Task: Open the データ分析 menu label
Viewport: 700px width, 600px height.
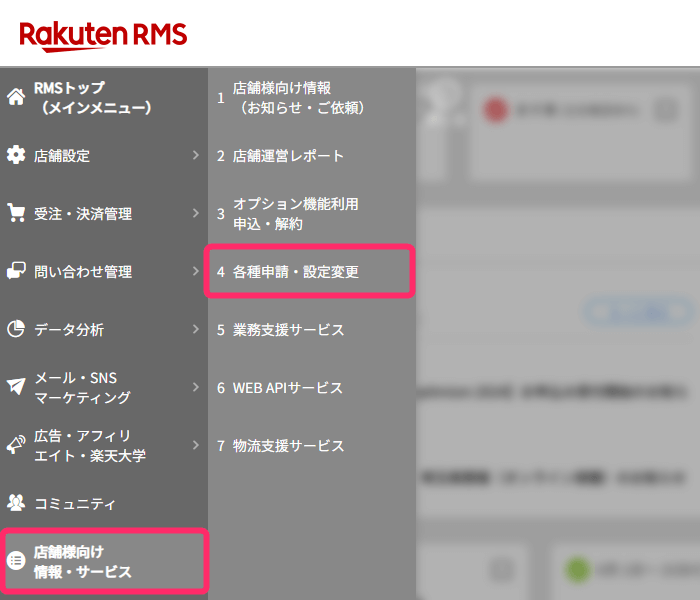Action: coord(69,330)
